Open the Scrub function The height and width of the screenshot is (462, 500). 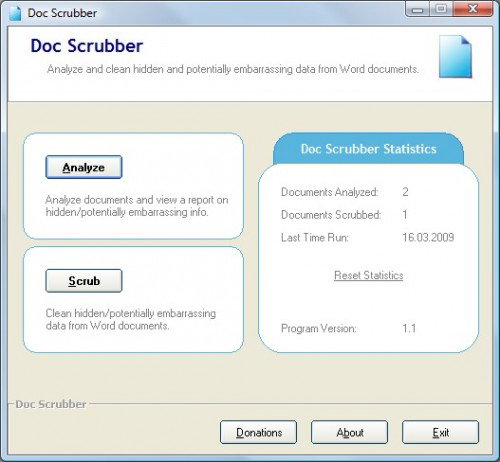click(84, 281)
